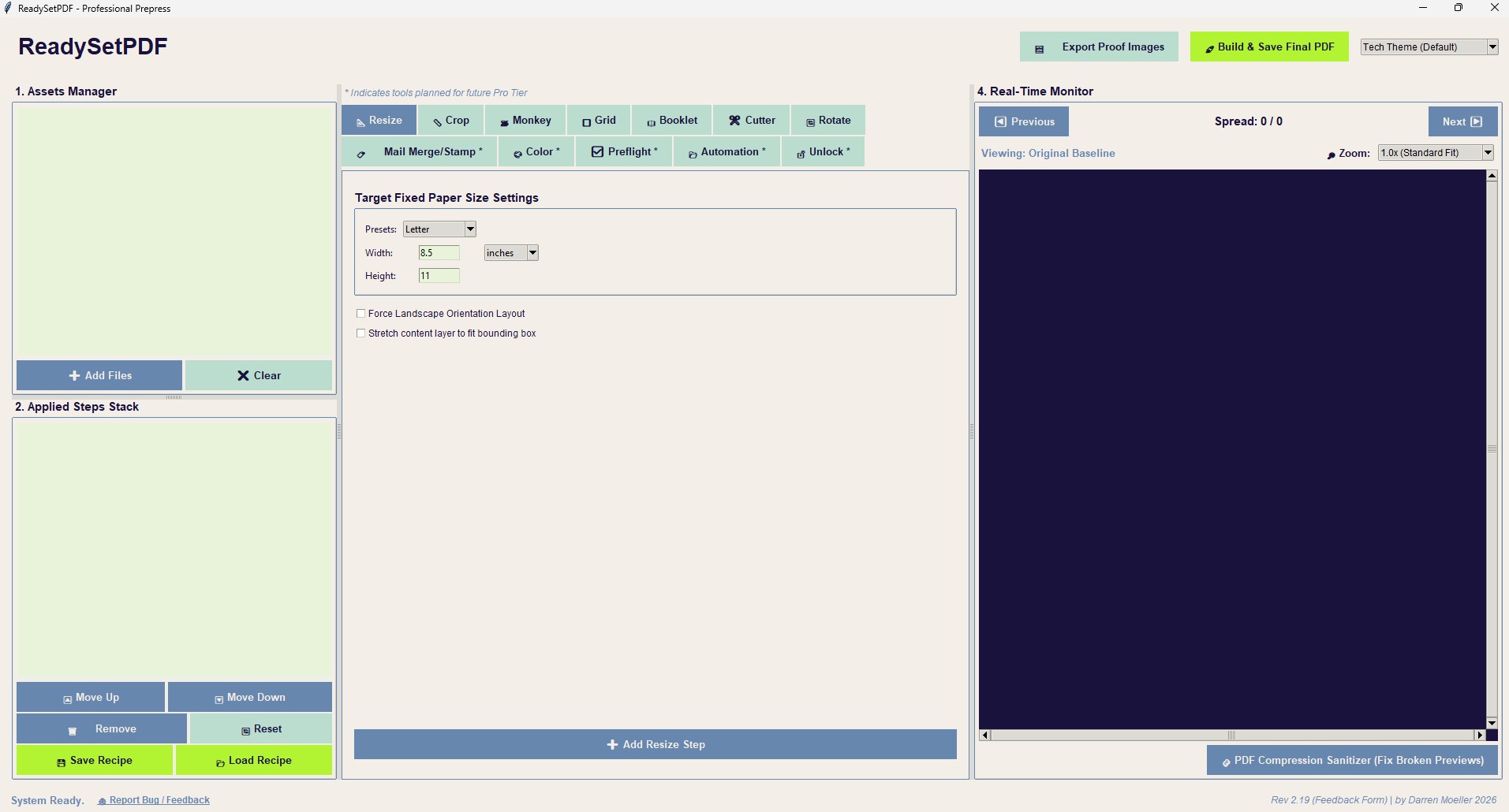1509x812 pixels.
Task: Open the Preflight tab
Action: point(624,152)
